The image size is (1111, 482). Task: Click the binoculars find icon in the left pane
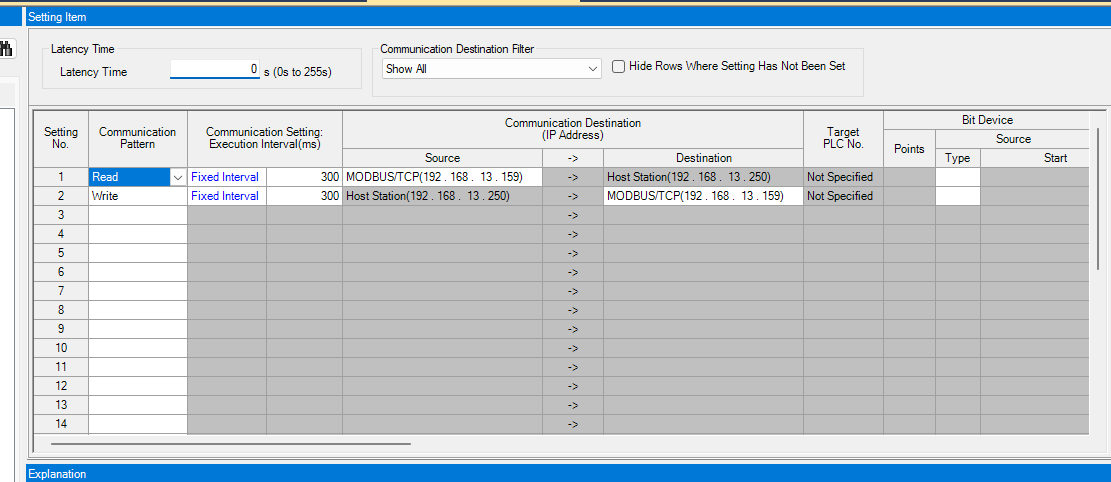pos(7,49)
